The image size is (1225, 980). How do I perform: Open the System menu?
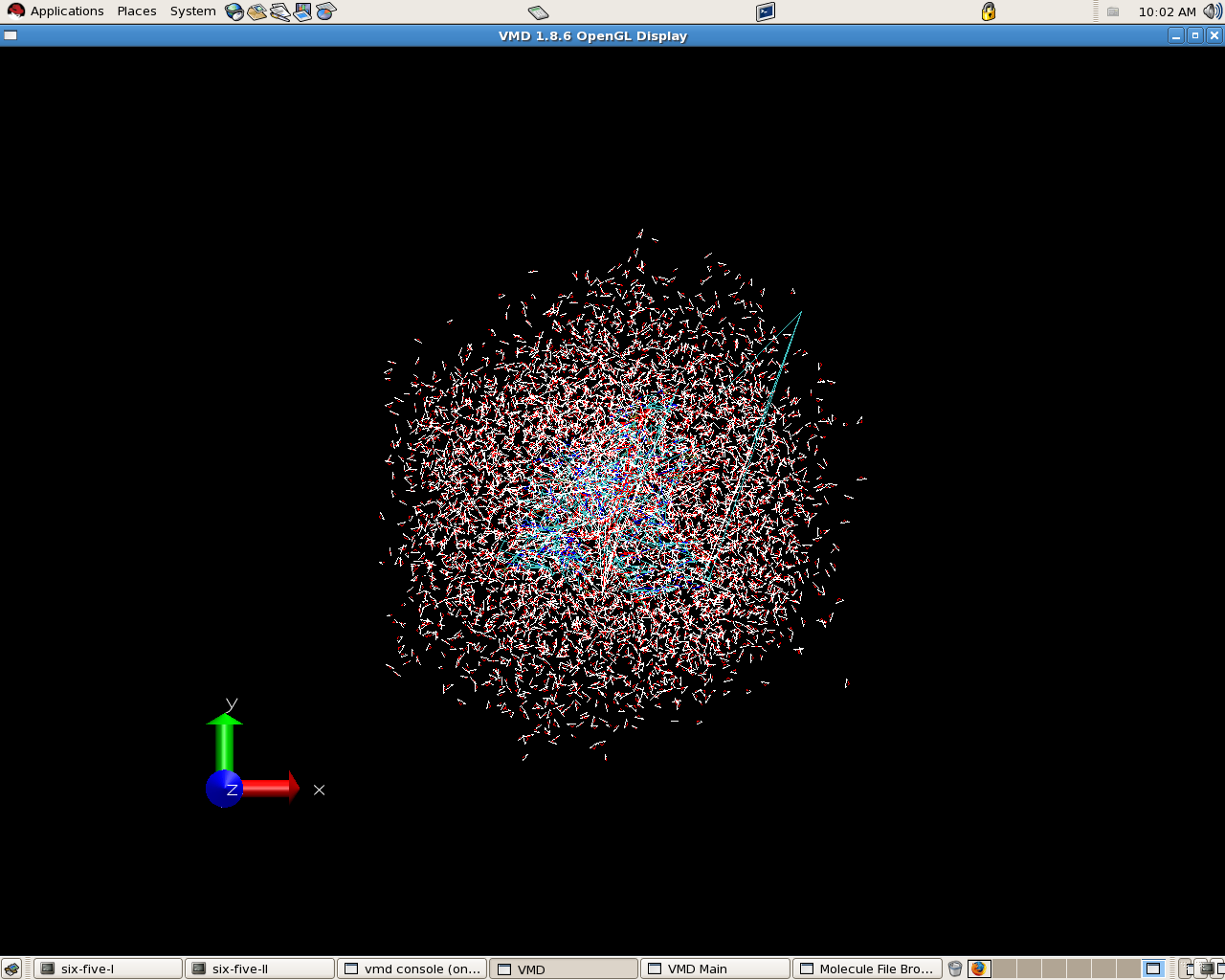tap(192, 11)
